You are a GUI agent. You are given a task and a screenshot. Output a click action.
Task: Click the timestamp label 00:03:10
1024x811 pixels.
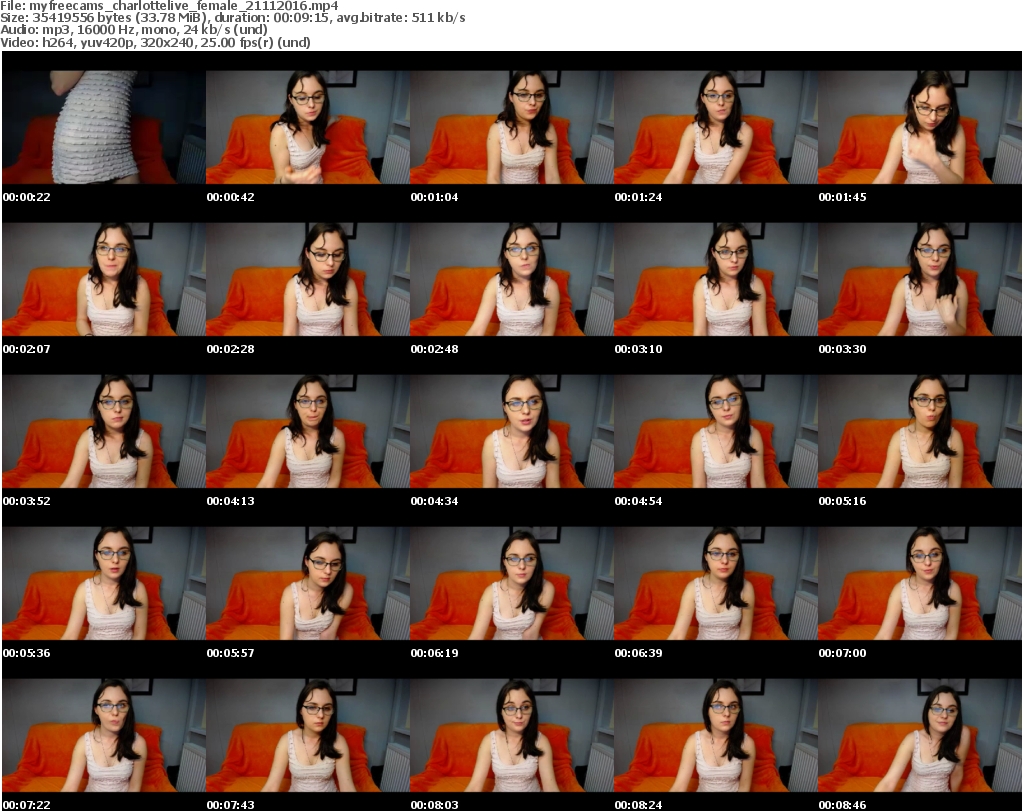coord(638,349)
